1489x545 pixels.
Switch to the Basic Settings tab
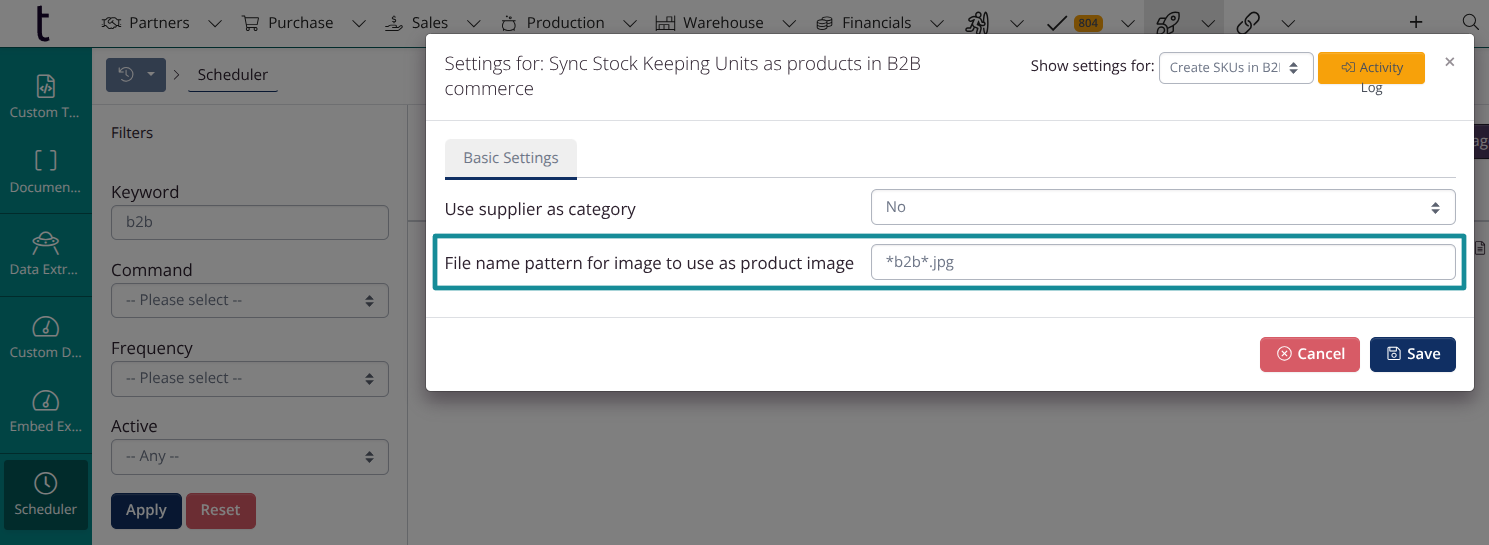coord(511,158)
